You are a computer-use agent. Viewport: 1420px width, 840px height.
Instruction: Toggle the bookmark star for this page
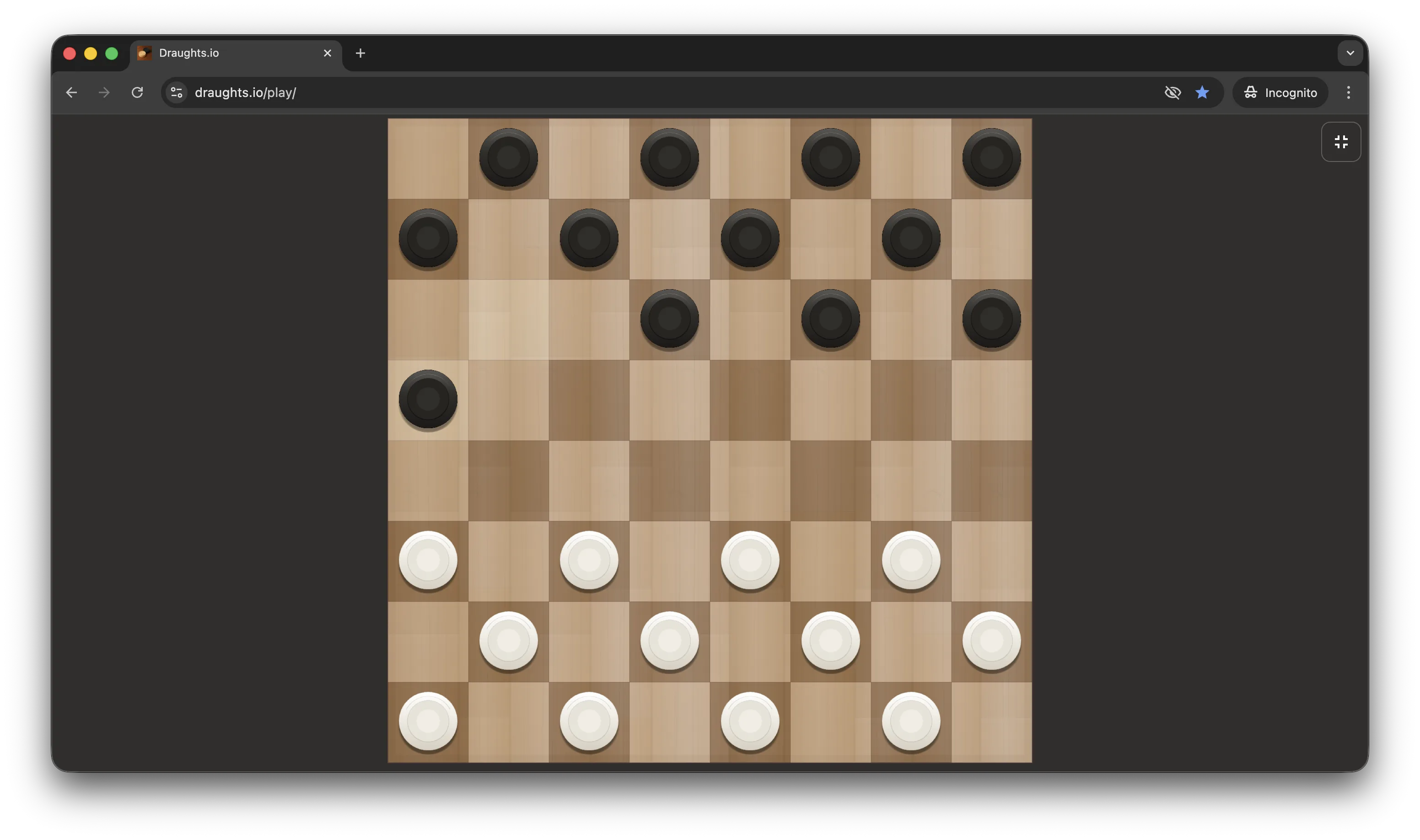pos(1202,92)
